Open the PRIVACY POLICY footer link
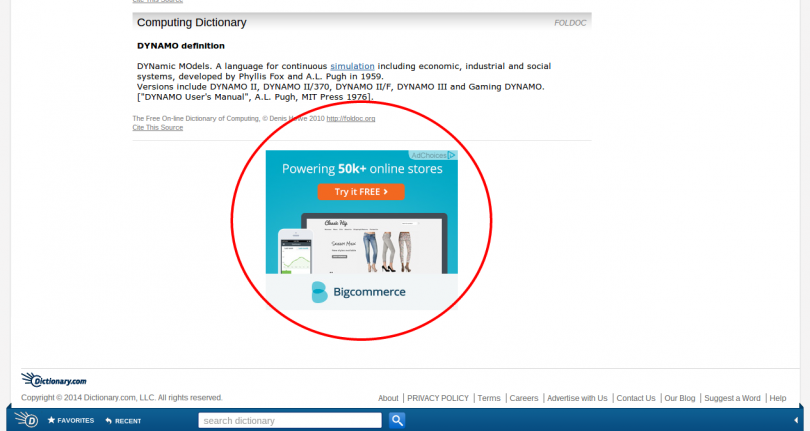810x431 pixels. pyautogui.click(x=438, y=398)
